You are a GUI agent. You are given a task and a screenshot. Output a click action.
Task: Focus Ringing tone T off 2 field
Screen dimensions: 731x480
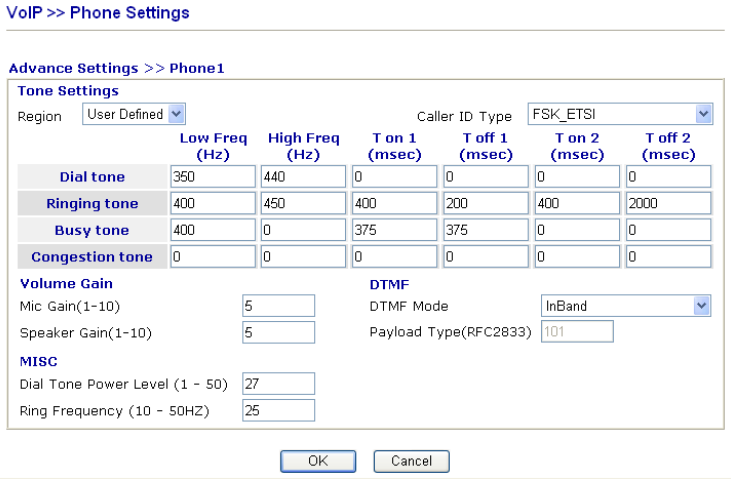(x=667, y=203)
